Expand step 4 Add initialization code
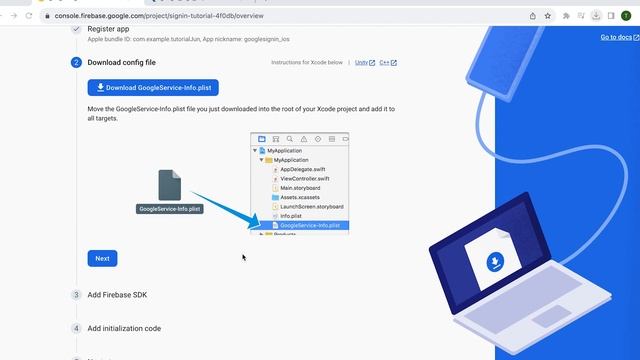 [x=124, y=328]
